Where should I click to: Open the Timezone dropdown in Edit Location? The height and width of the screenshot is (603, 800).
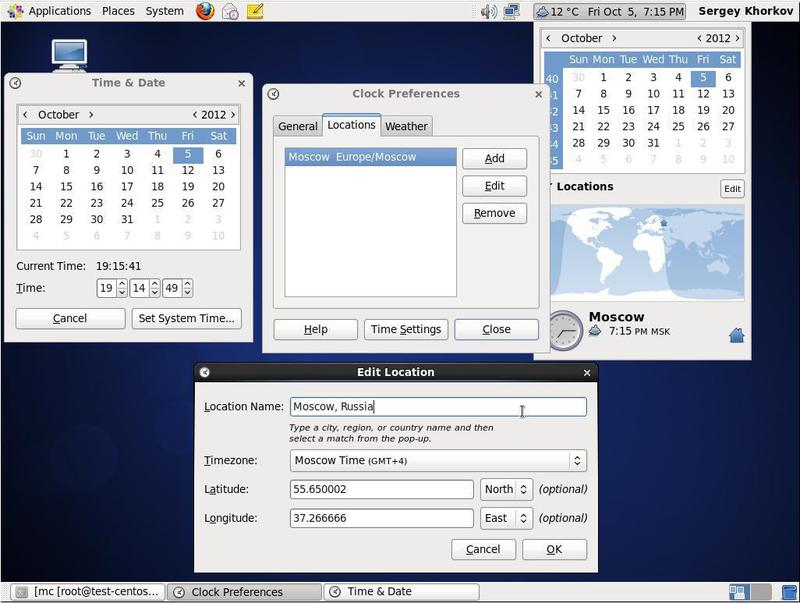438,460
